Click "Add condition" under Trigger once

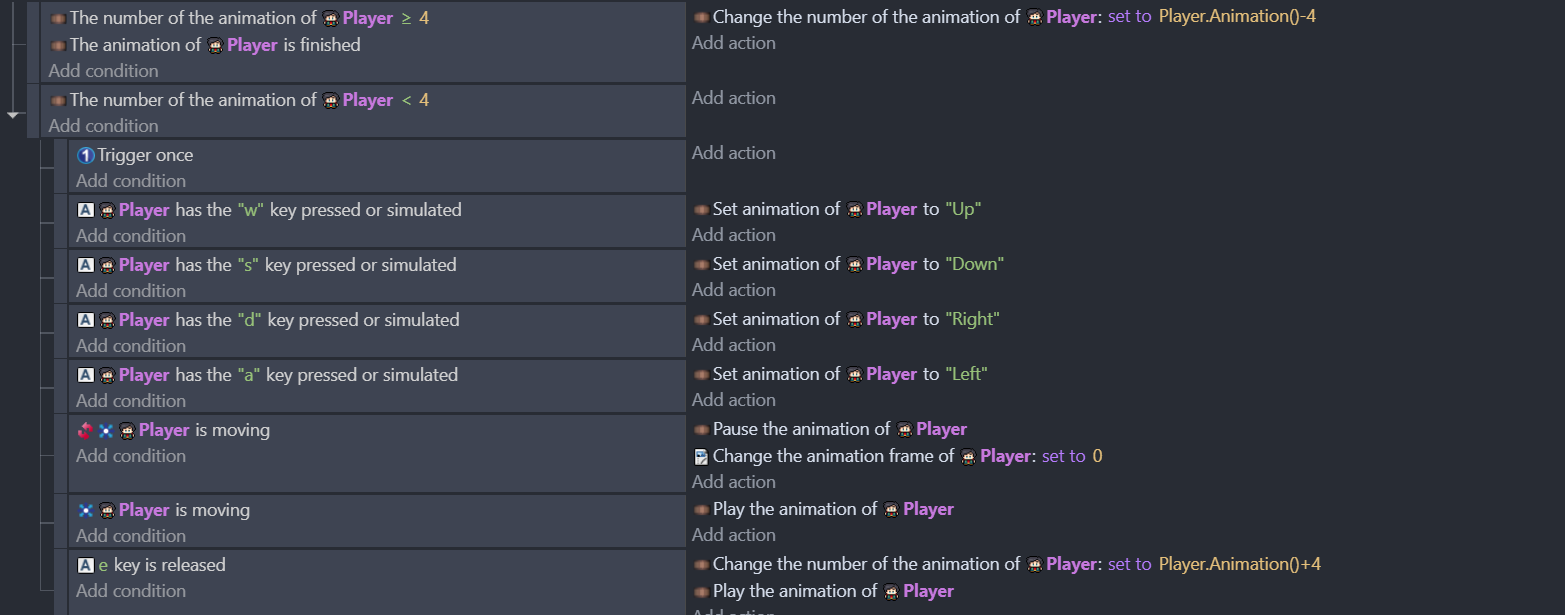(x=130, y=180)
